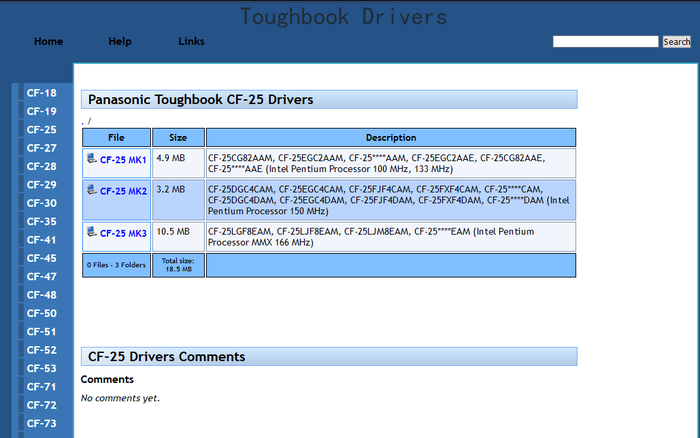Visit the CF-53 model link
The height and width of the screenshot is (438, 700).
42,368
